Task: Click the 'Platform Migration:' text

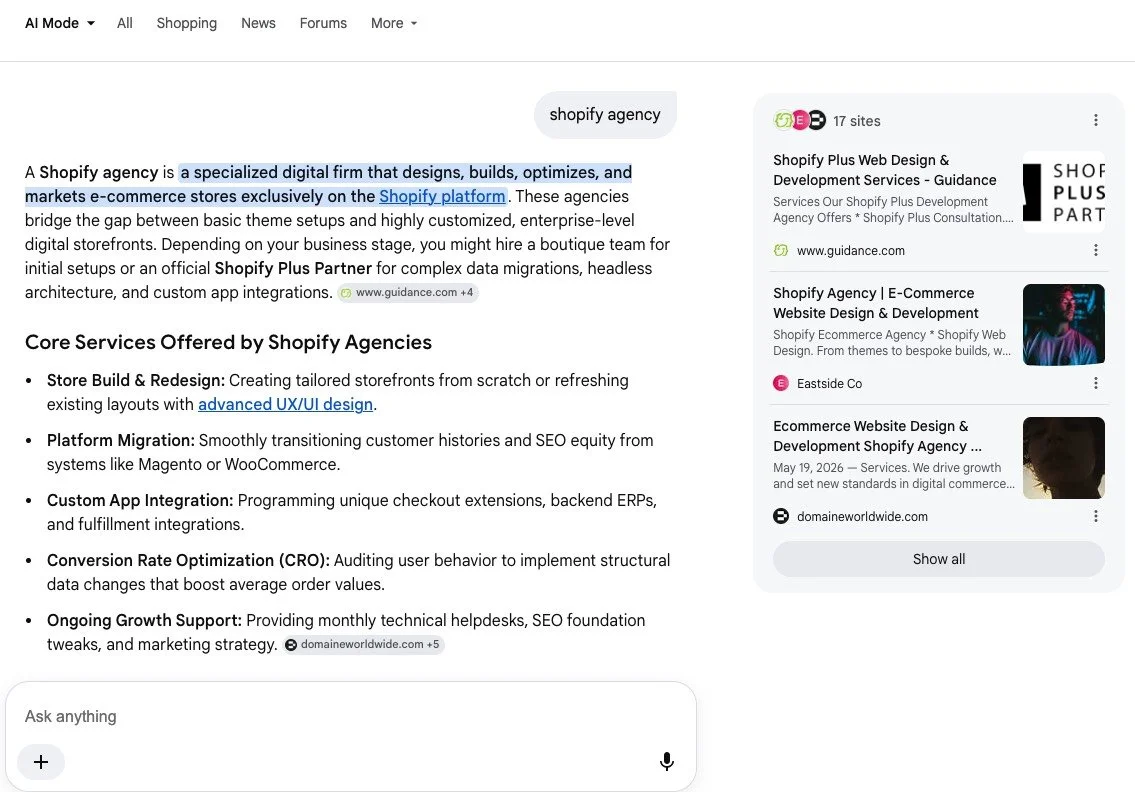Action: click(121, 440)
